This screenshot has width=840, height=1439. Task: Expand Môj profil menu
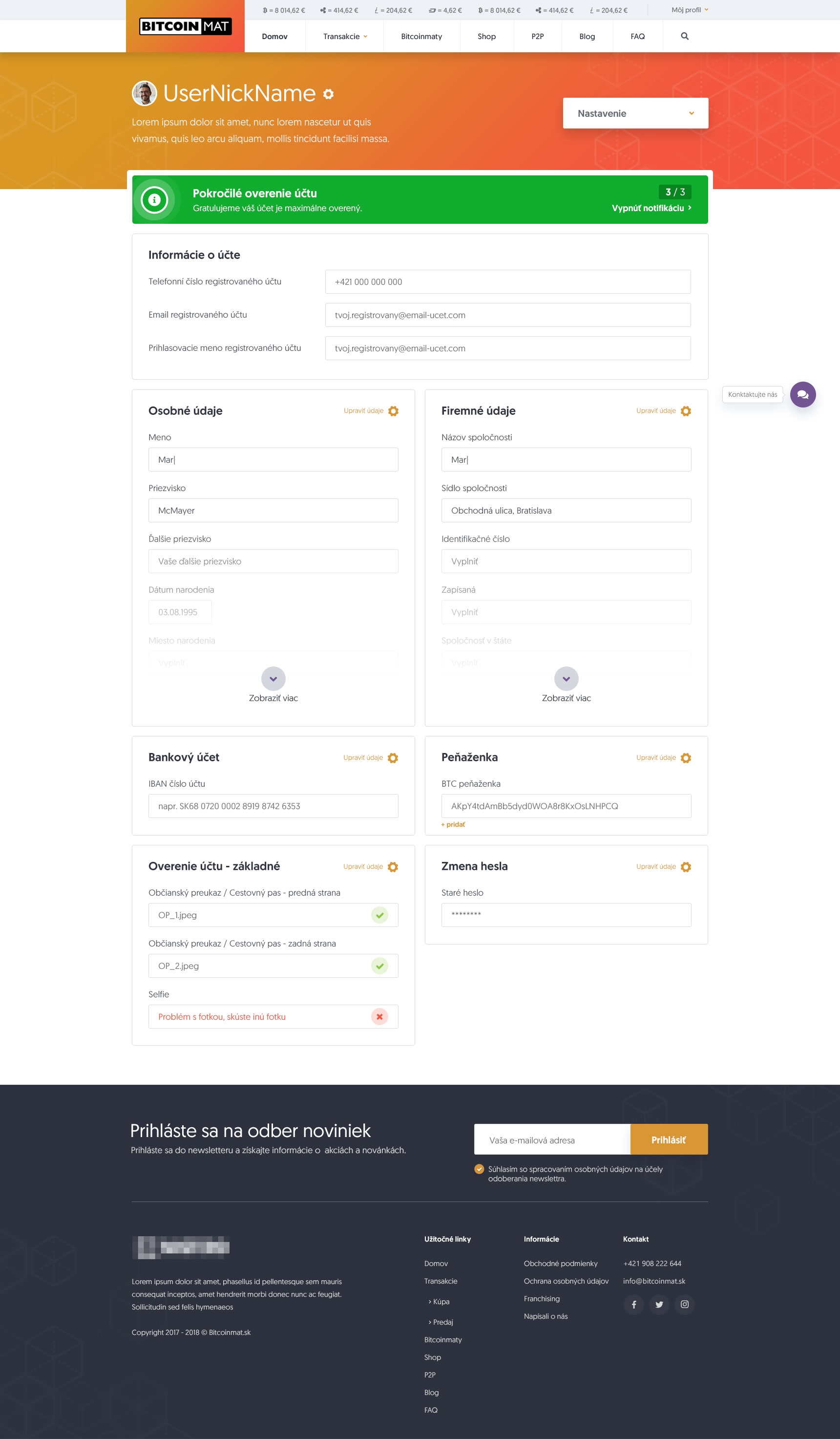click(x=690, y=10)
